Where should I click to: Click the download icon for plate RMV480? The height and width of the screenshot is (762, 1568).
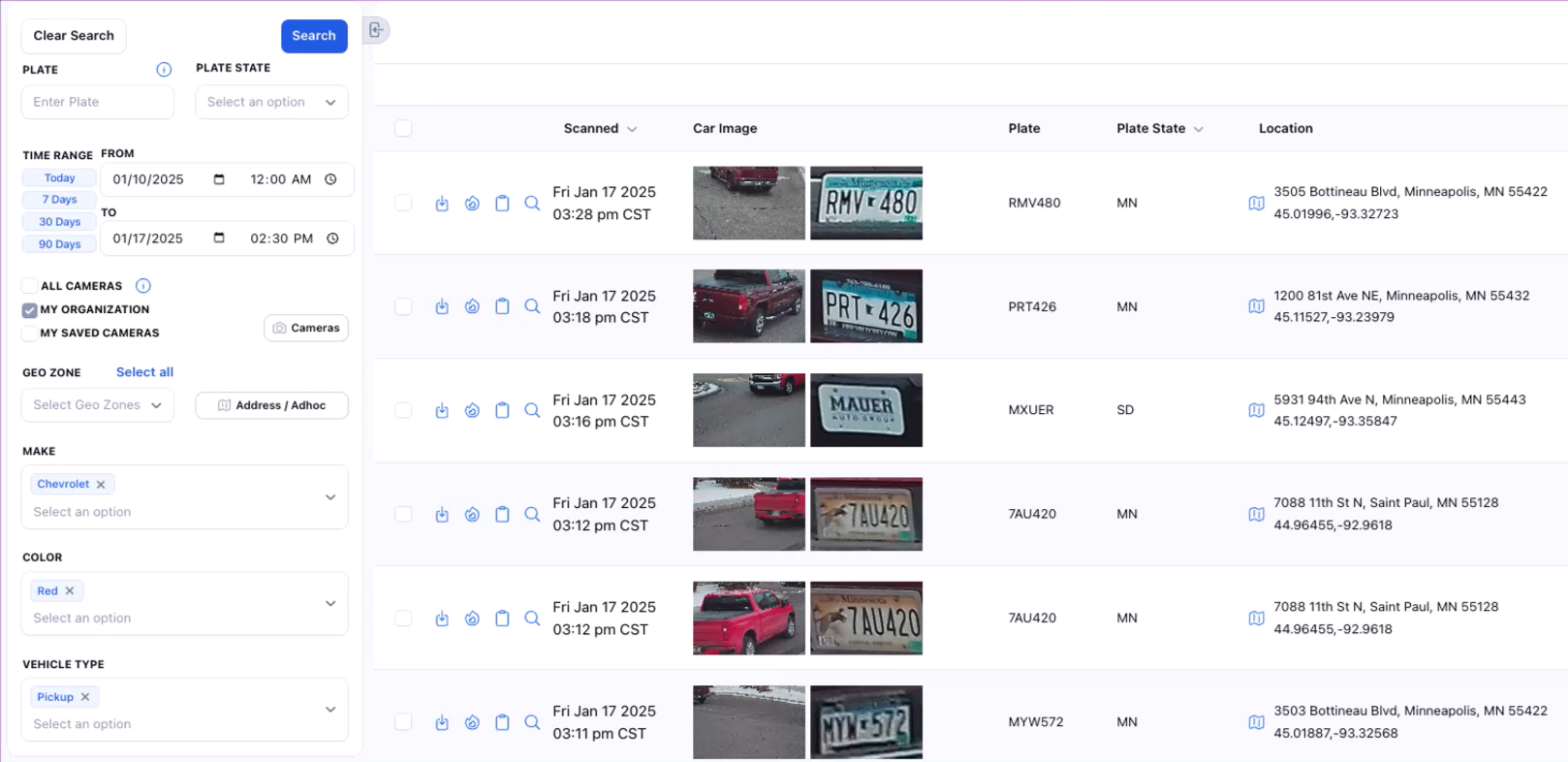(x=442, y=204)
